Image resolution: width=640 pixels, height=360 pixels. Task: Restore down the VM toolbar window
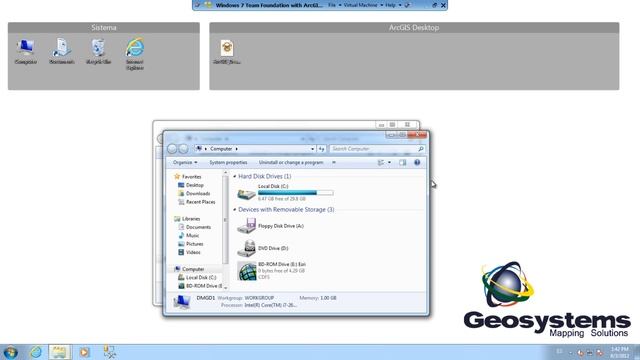pos(434,5)
